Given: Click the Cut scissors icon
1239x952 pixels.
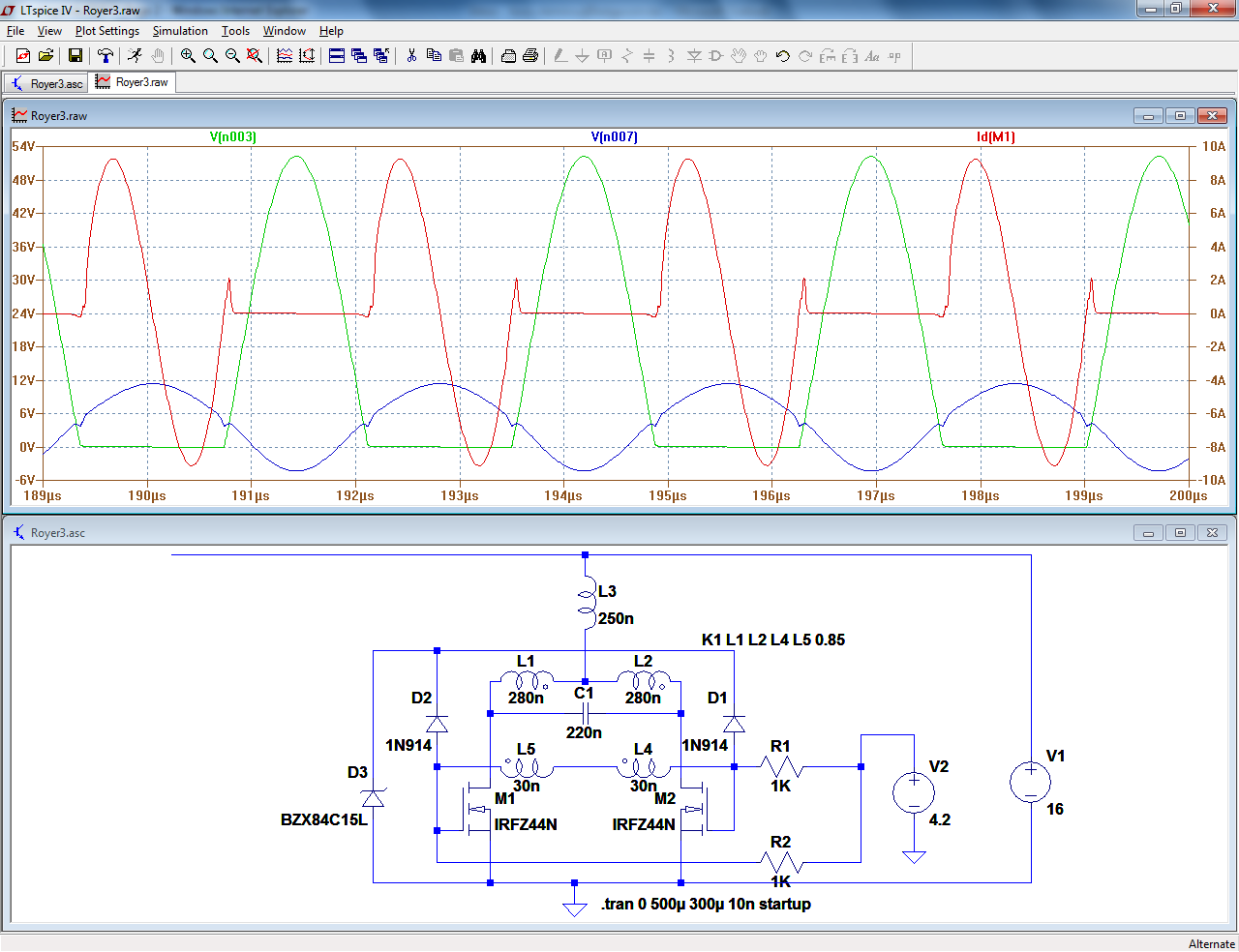Looking at the screenshot, I should (411, 56).
